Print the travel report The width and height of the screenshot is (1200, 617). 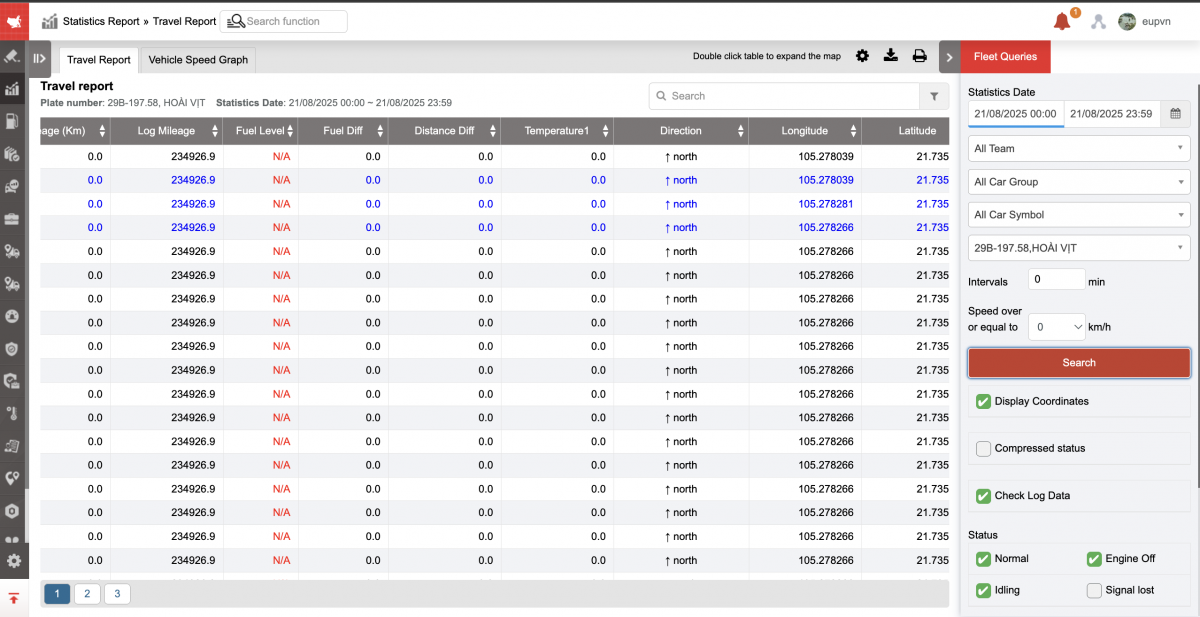[920, 56]
